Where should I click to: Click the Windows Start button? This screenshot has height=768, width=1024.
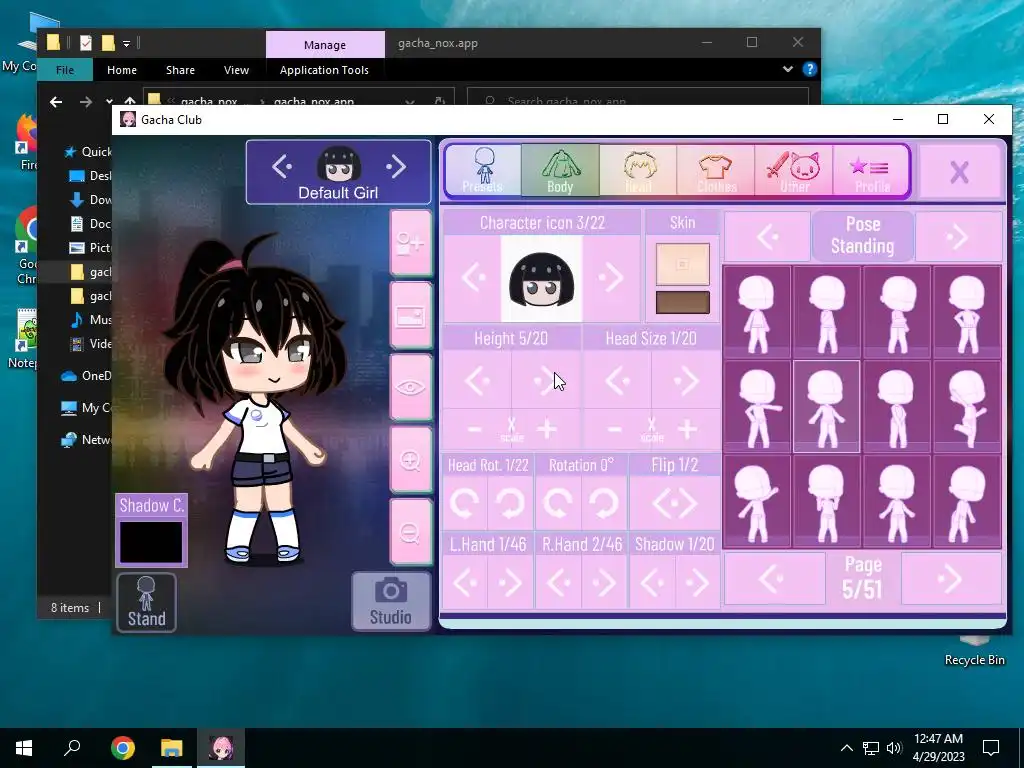click(24, 748)
